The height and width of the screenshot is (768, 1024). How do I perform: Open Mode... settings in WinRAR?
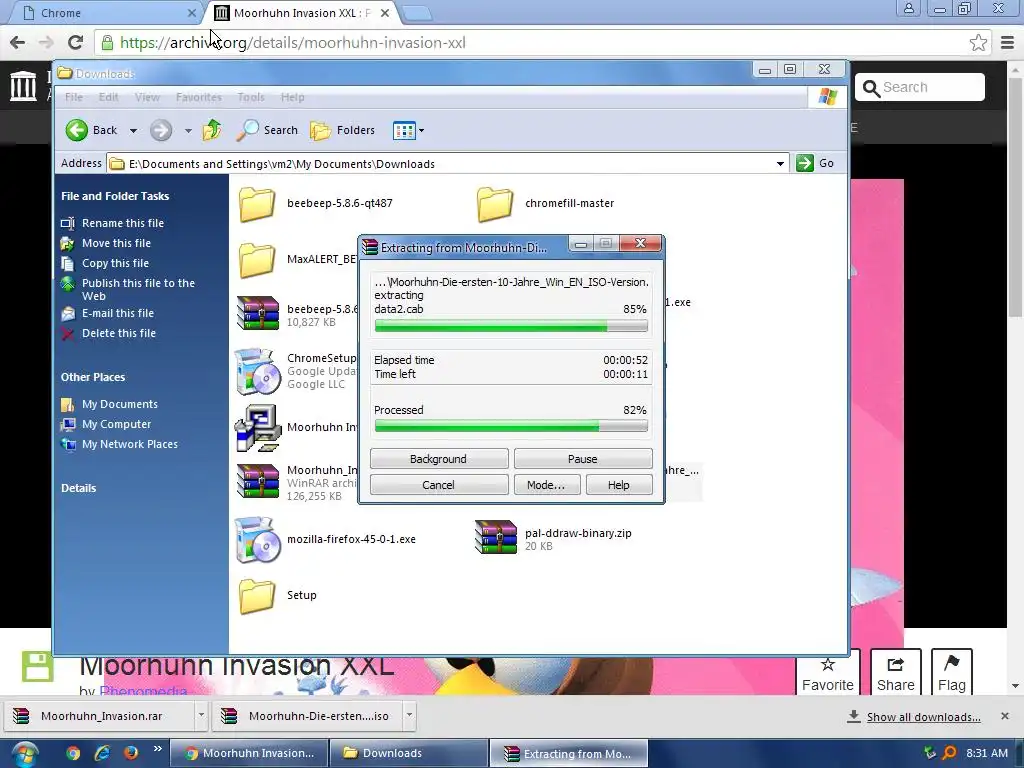click(x=546, y=485)
